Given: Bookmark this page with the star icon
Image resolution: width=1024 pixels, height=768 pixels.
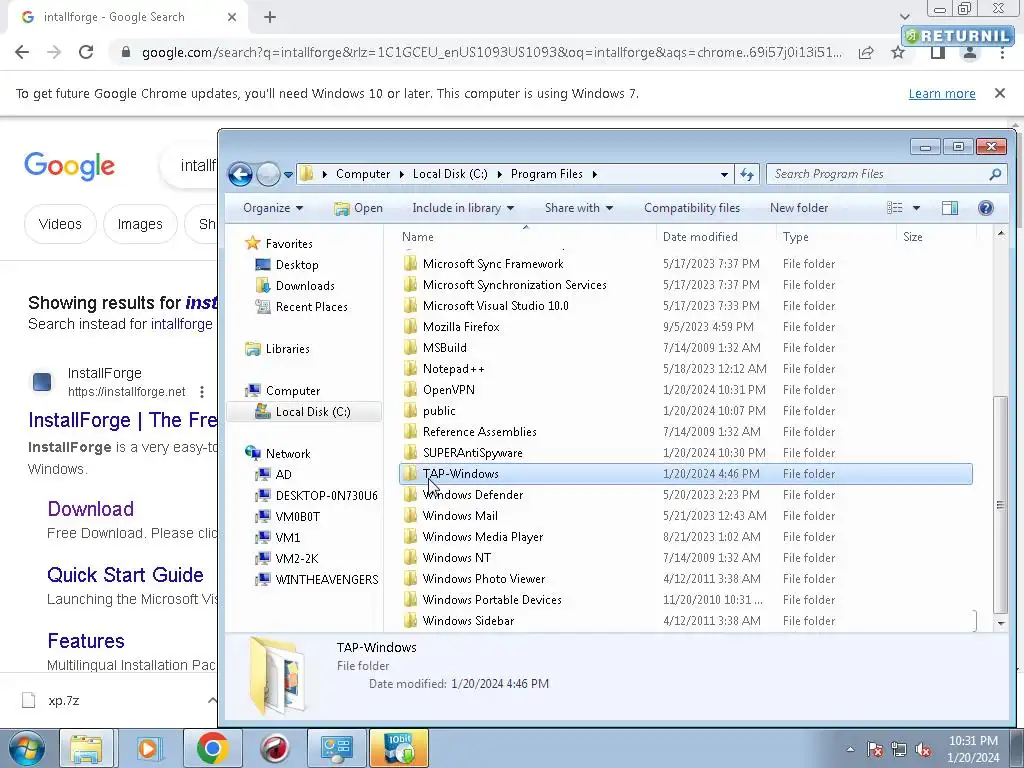Looking at the screenshot, I should [899, 52].
